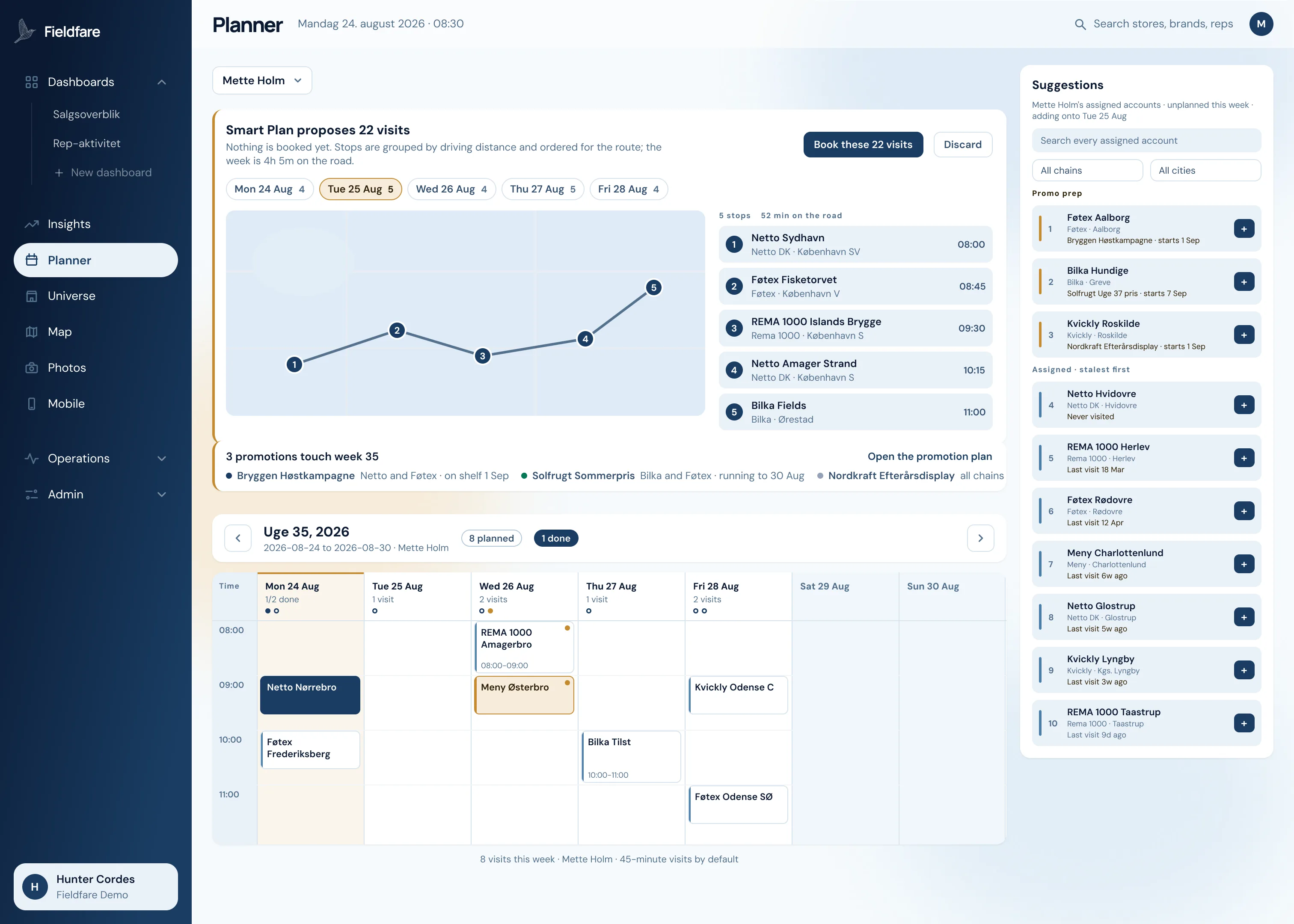Add Kvickly Roskilde with plus icon
The image size is (1294, 924).
point(1244,335)
